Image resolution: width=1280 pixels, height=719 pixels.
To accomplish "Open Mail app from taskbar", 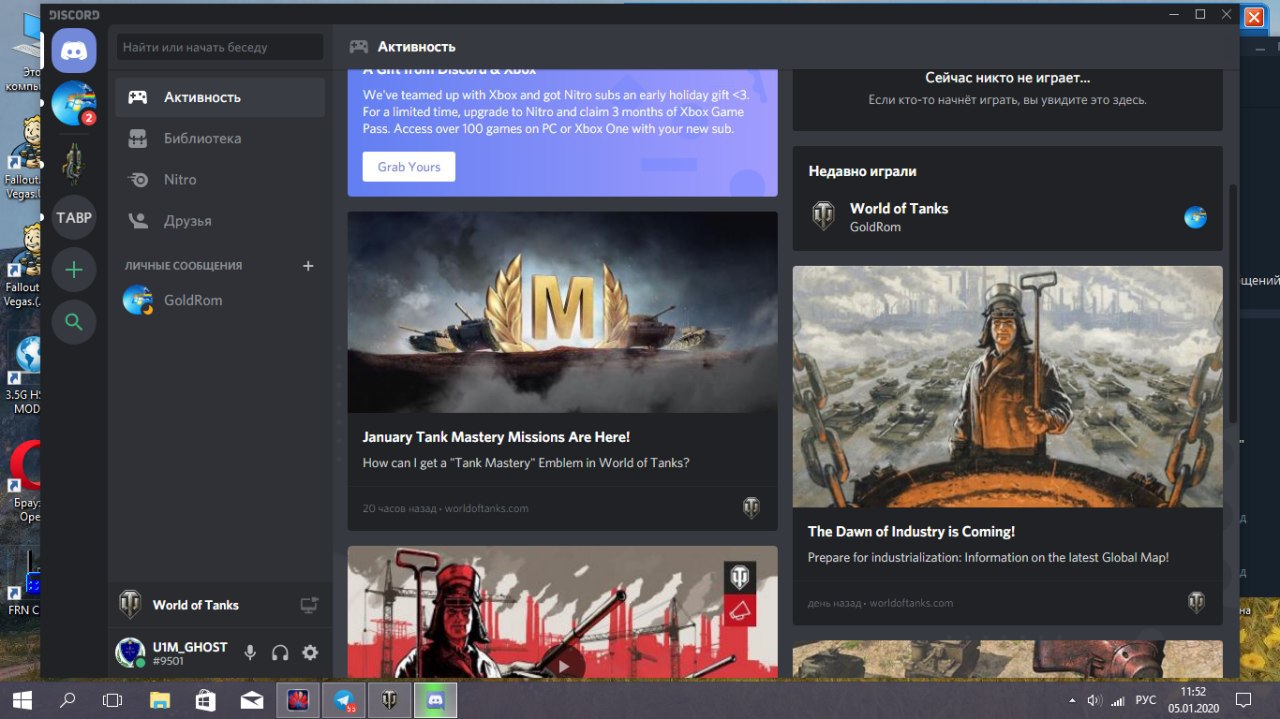I will [x=251, y=700].
